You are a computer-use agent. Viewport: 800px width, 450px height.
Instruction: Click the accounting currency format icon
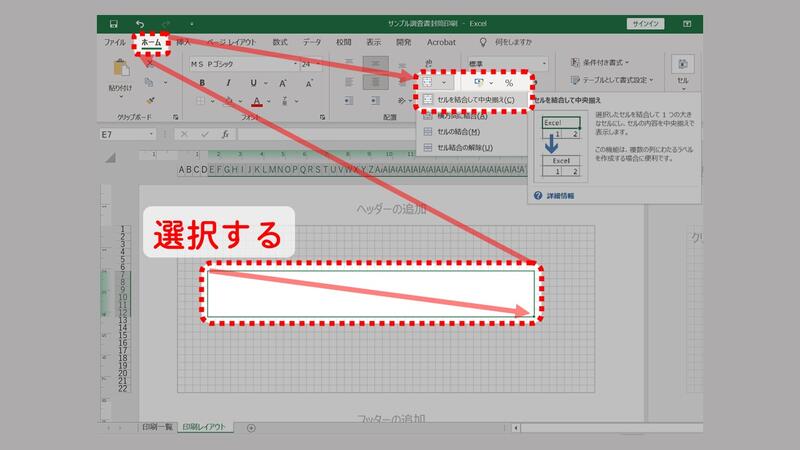point(479,82)
